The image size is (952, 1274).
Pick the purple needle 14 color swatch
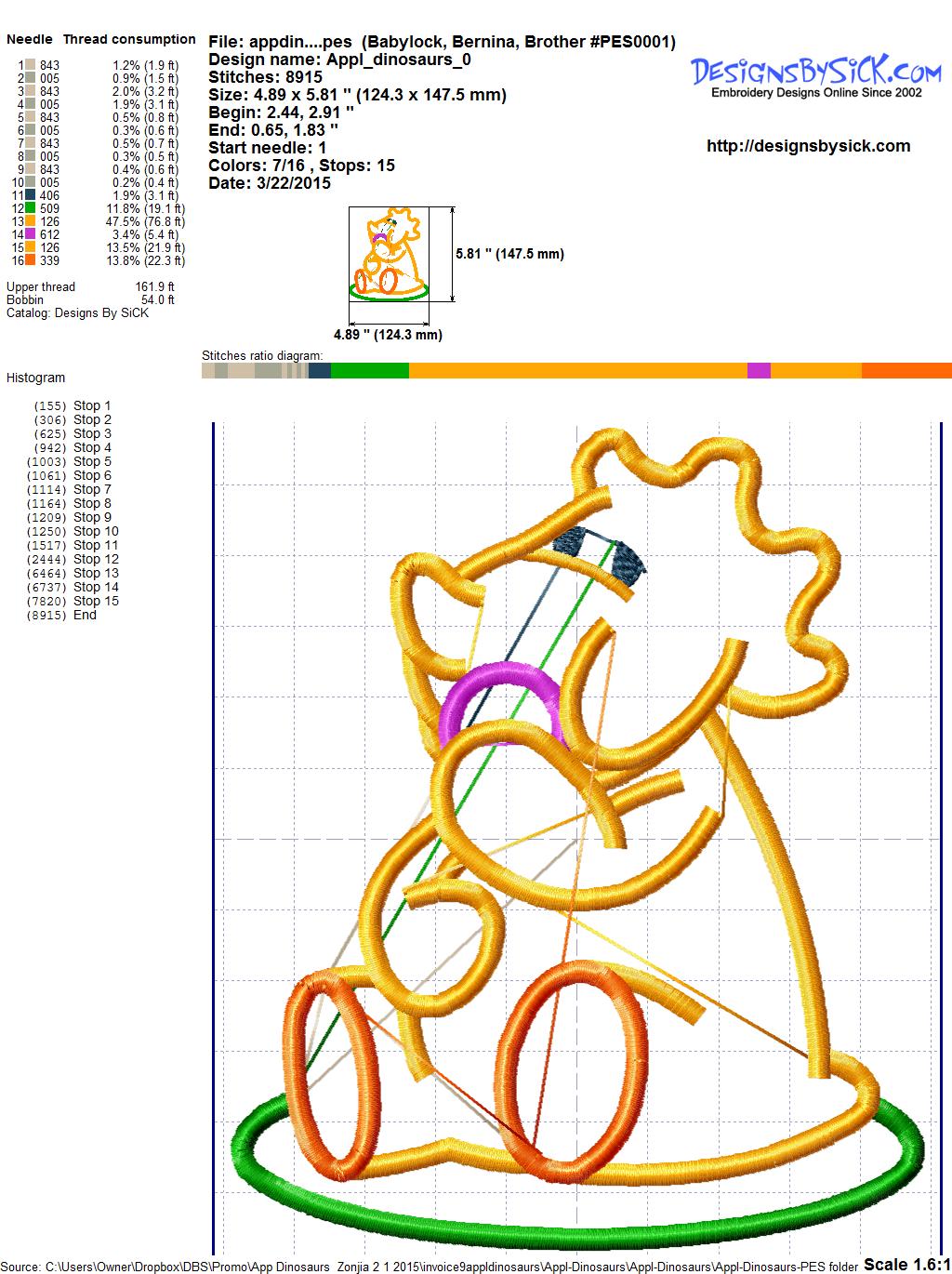pos(31,235)
